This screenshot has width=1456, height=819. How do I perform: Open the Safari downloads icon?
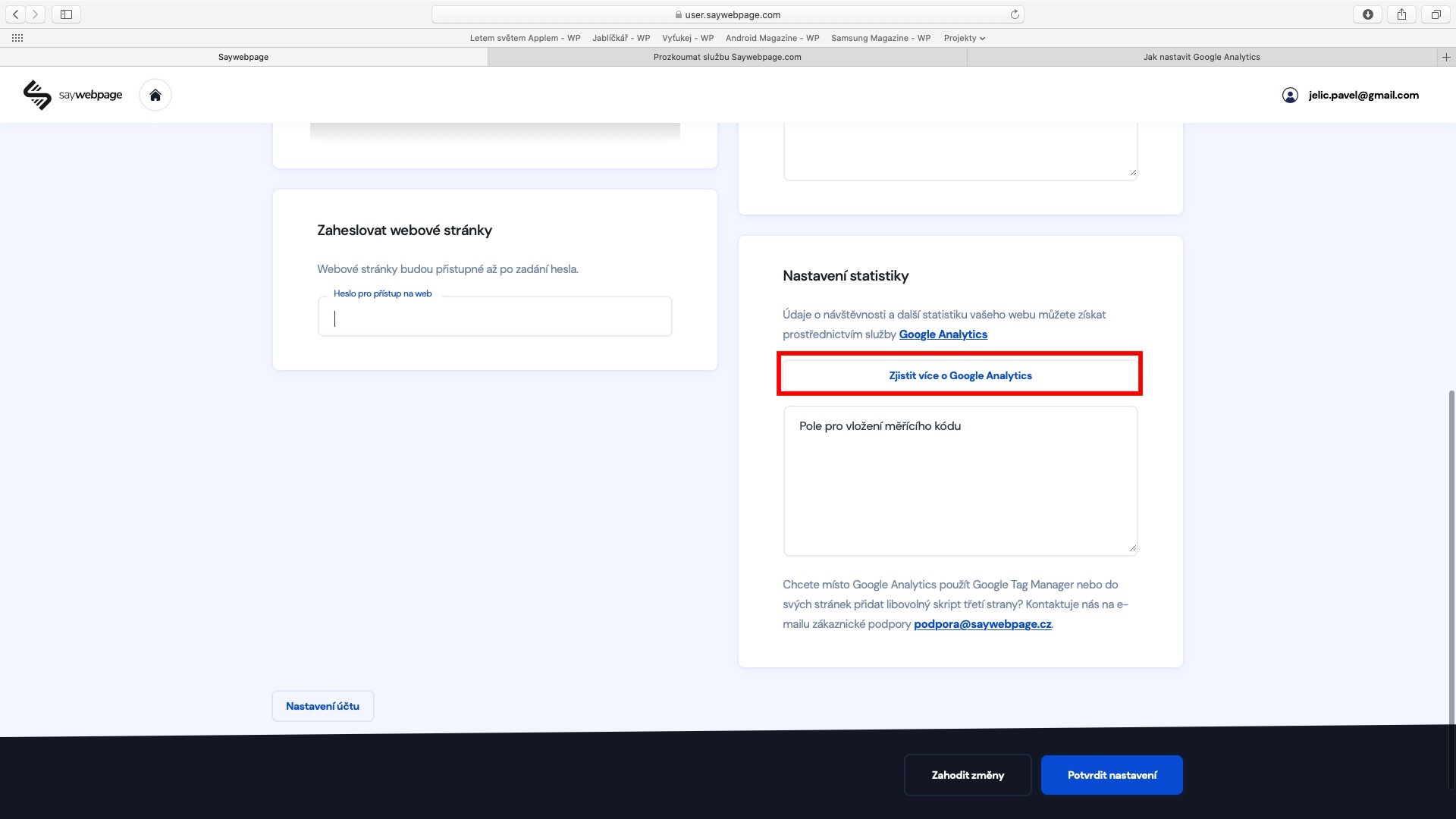coord(1367,14)
